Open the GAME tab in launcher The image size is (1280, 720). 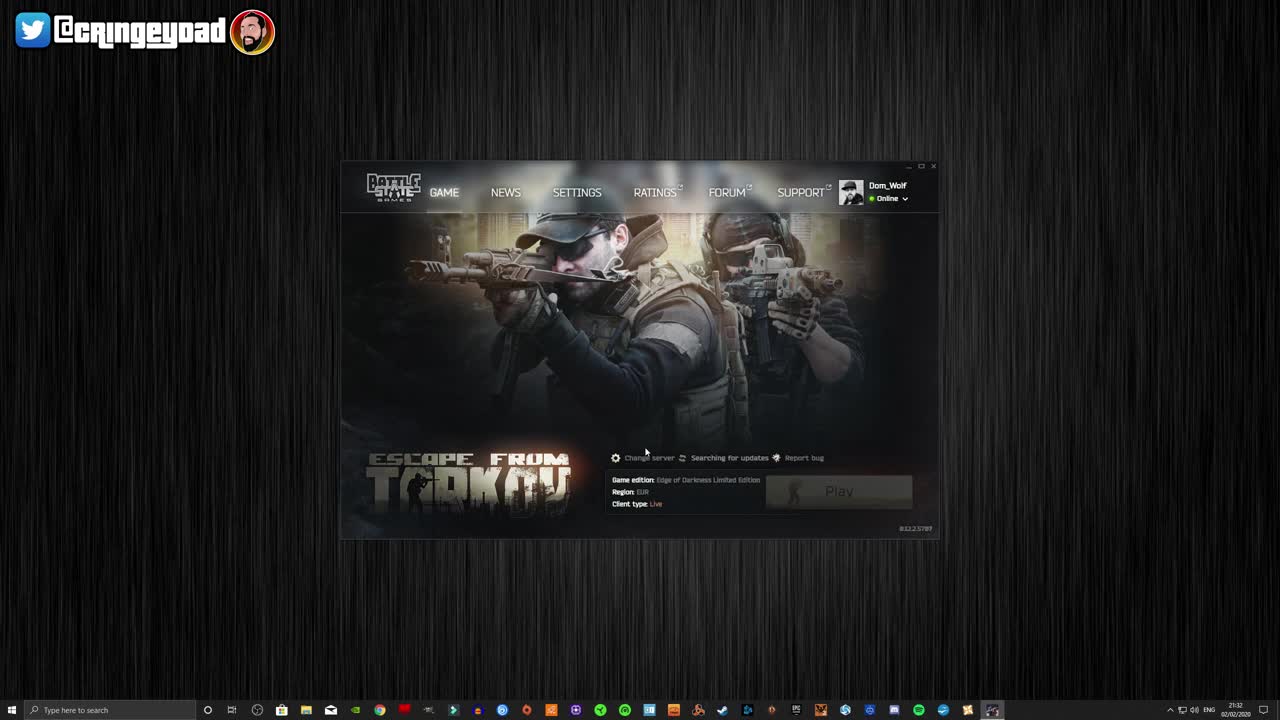click(x=444, y=192)
